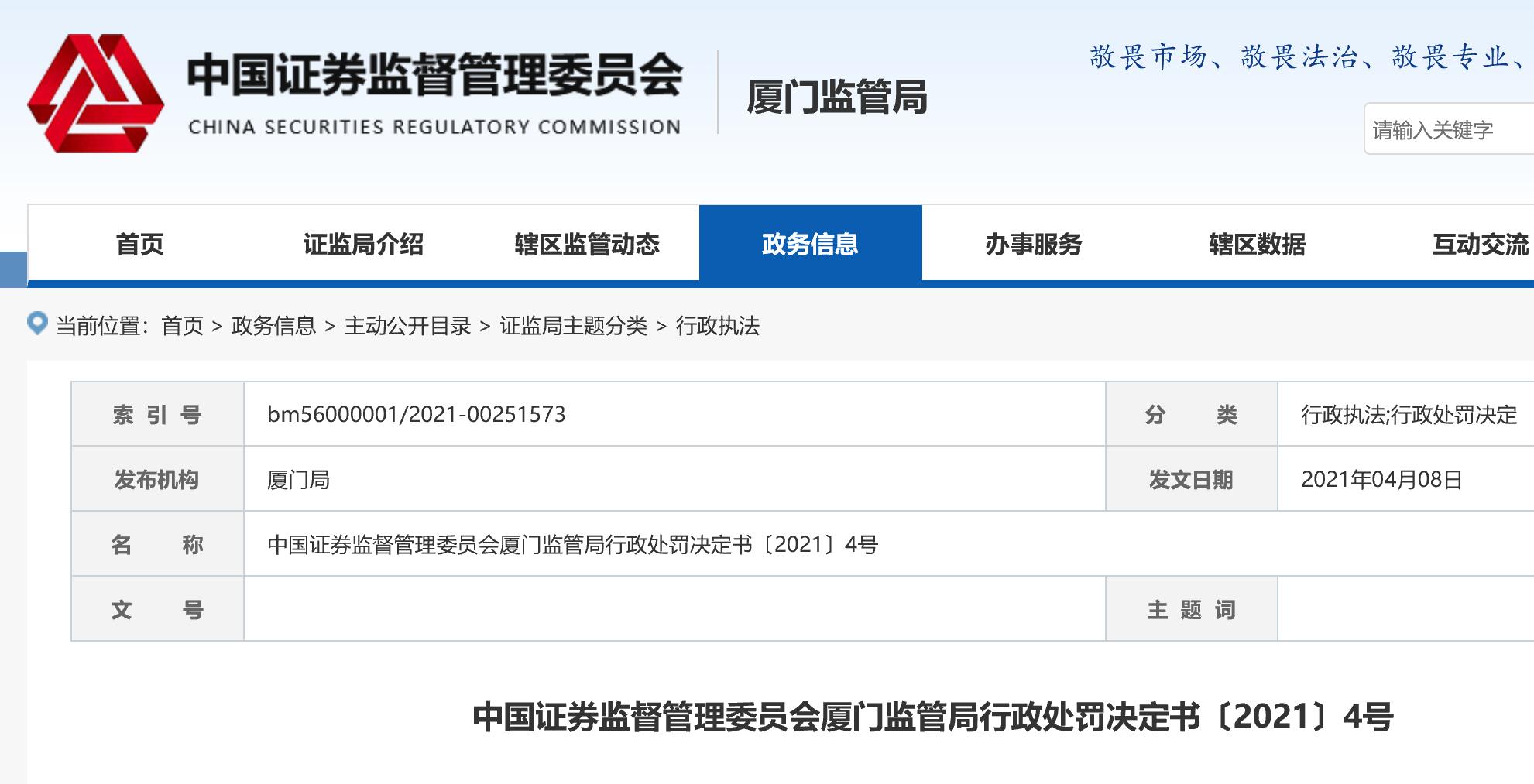Open the 办事服务 navigation tab
This screenshot has width=1534, height=784.
pos(1034,244)
